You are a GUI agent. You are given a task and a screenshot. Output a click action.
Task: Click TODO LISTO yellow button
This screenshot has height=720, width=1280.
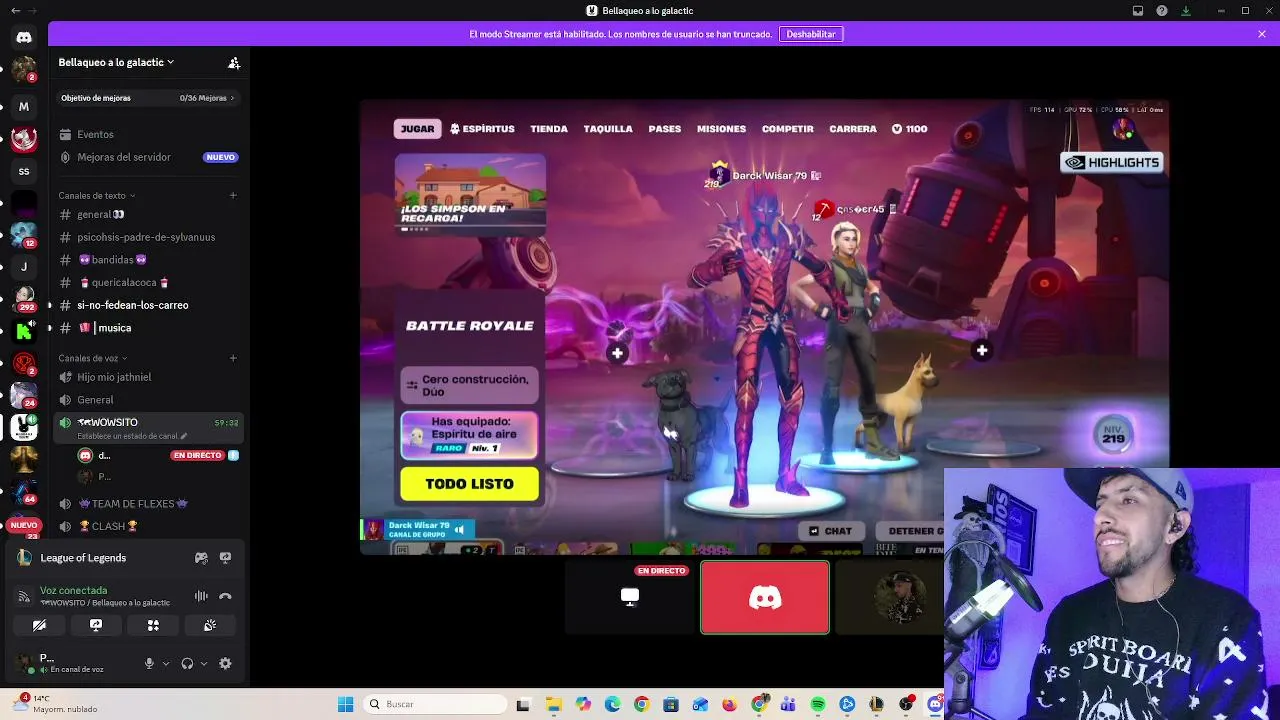pyautogui.click(x=470, y=484)
